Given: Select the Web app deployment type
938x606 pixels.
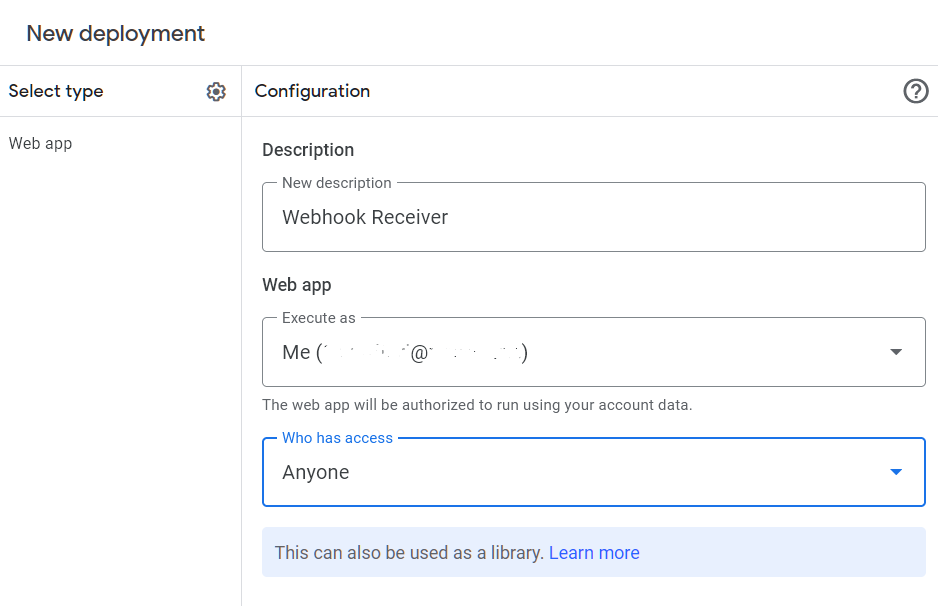Looking at the screenshot, I should coord(41,143).
